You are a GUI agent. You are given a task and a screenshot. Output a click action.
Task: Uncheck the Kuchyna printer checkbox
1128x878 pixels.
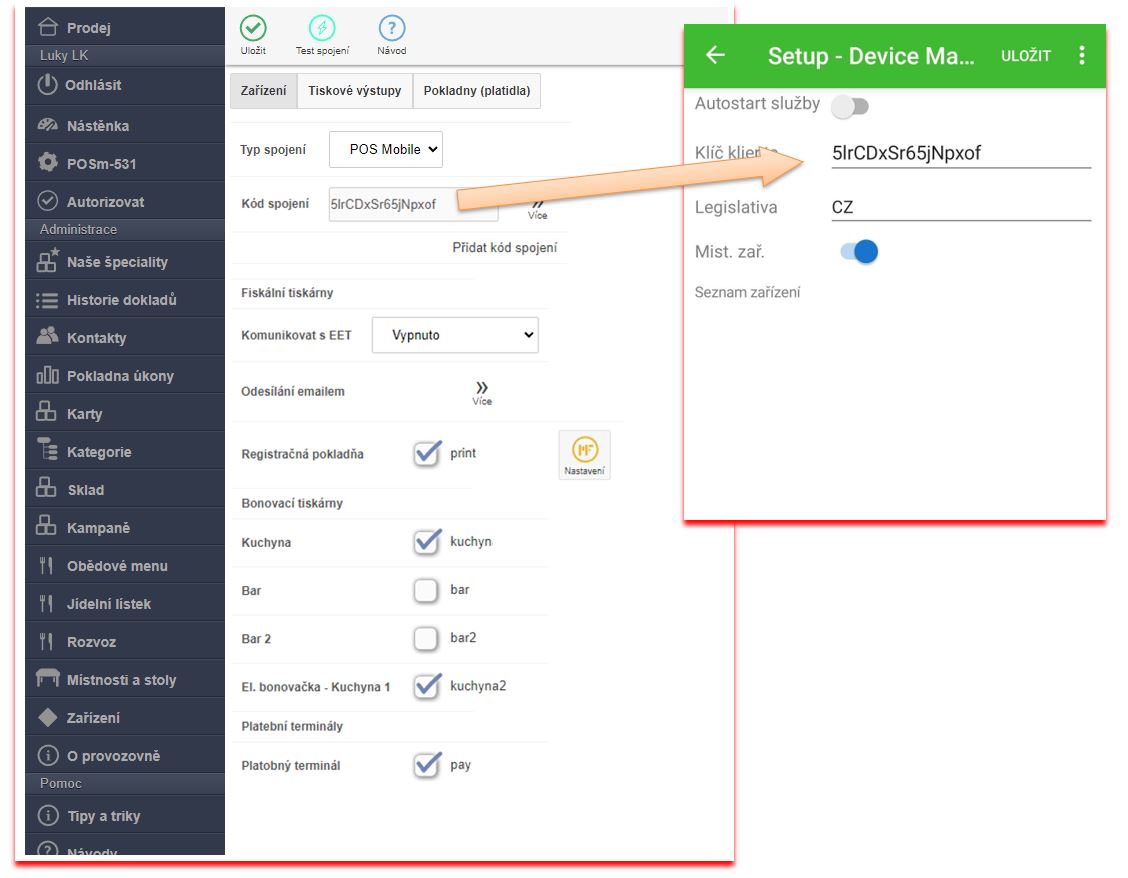427,542
